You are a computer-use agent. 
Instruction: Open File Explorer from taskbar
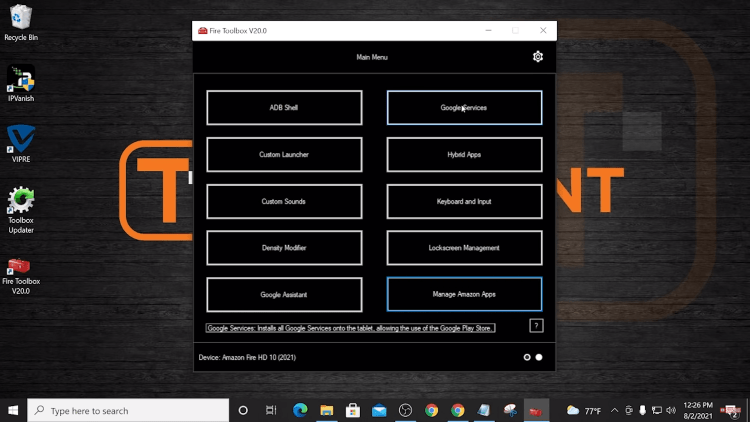(x=327, y=411)
